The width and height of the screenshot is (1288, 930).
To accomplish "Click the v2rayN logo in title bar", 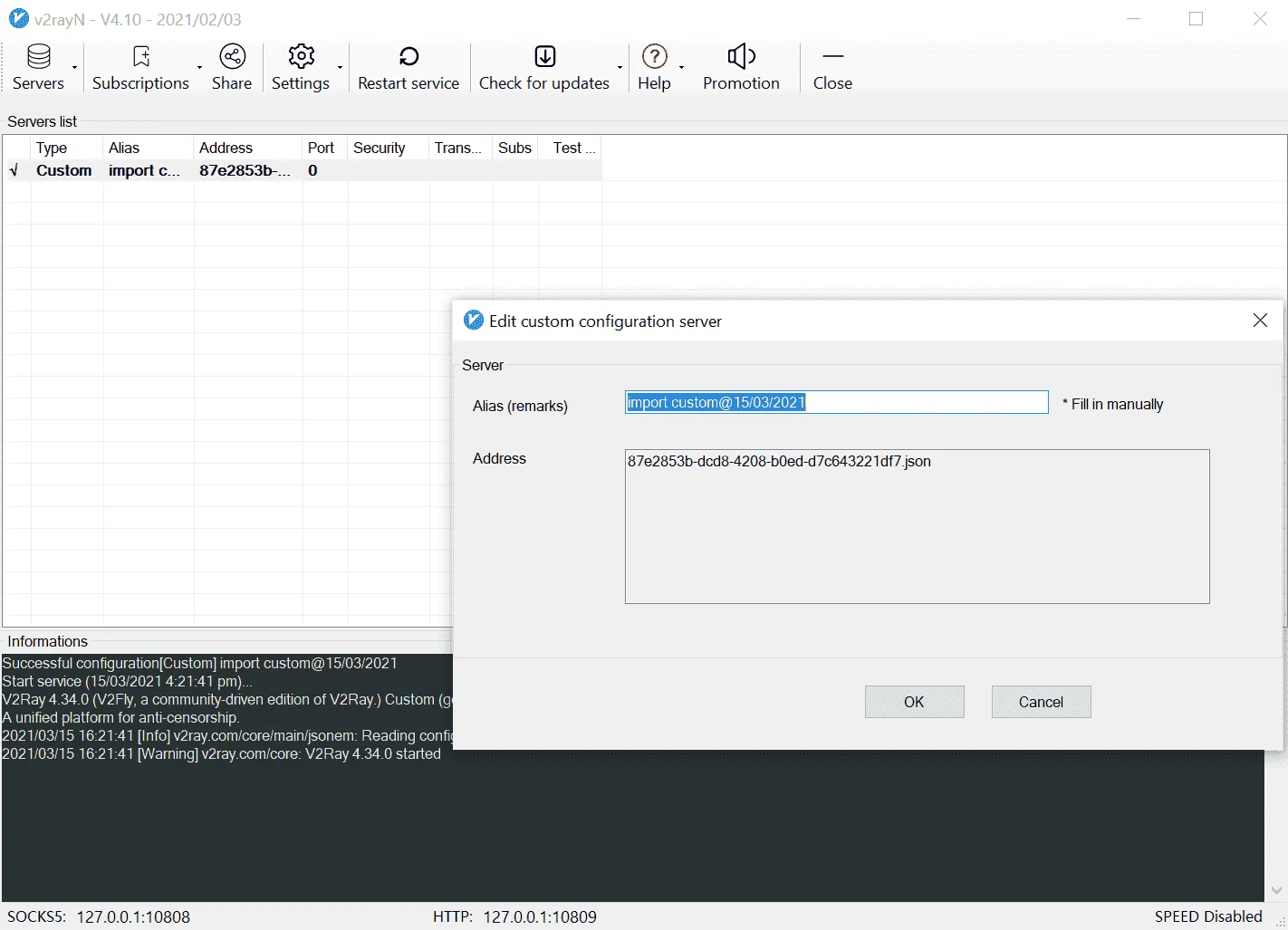I will tap(18, 18).
